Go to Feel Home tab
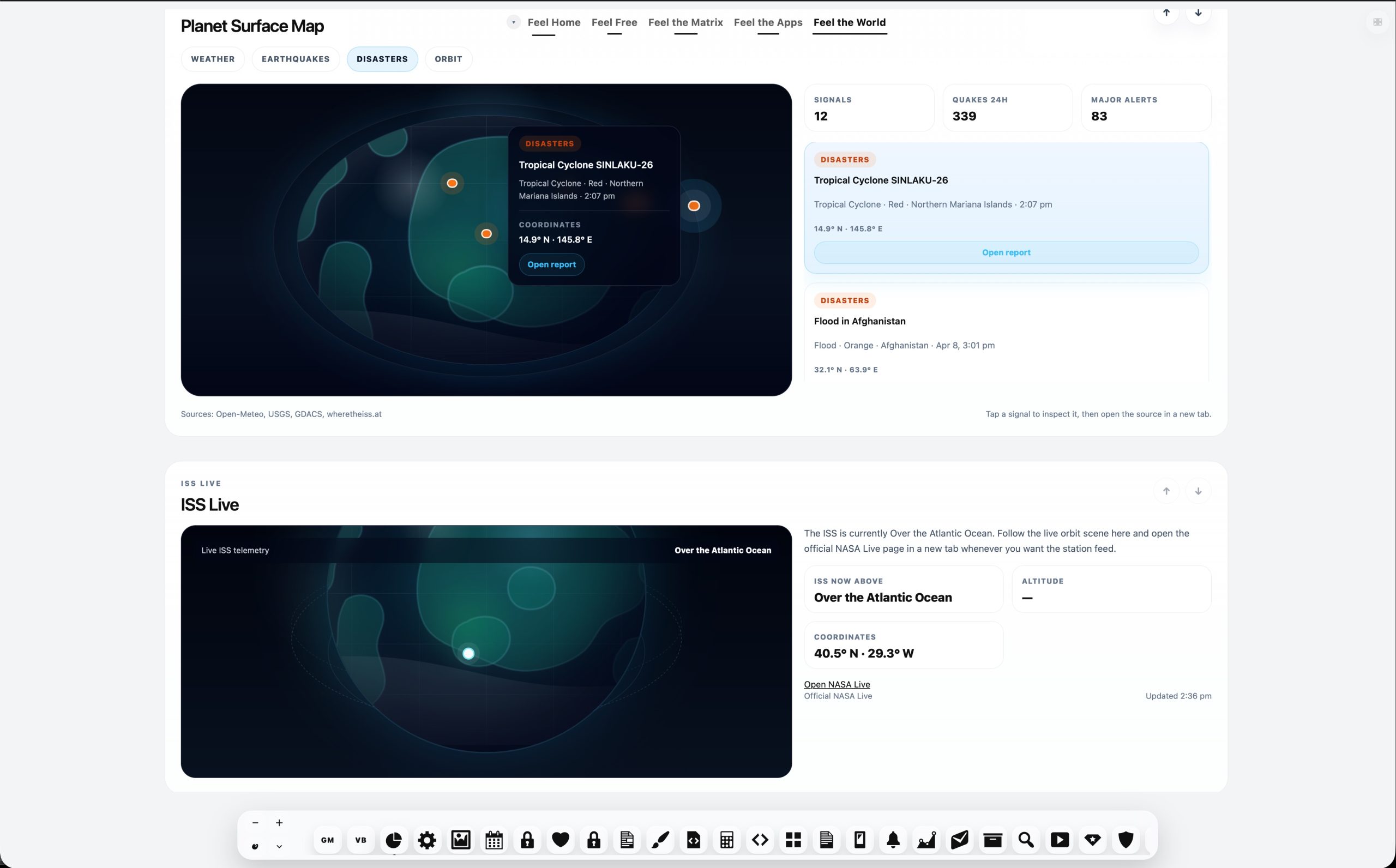This screenshot has height=868, width=1396. tap(554, 22)
